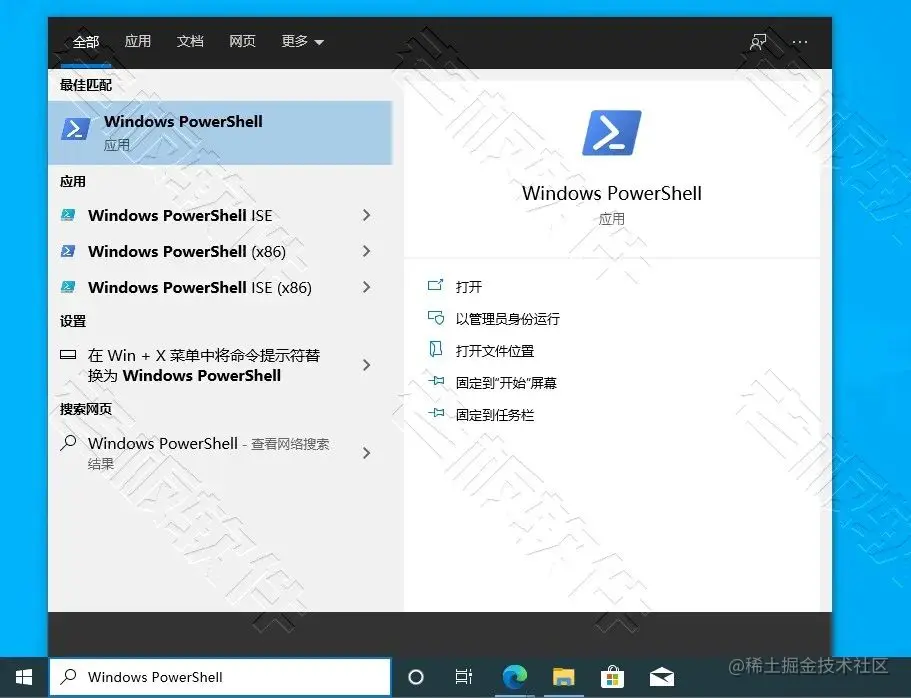Screen dimensions: 911x698
Task: Open the Mail app from taskbar
Action: pos(662,677)
